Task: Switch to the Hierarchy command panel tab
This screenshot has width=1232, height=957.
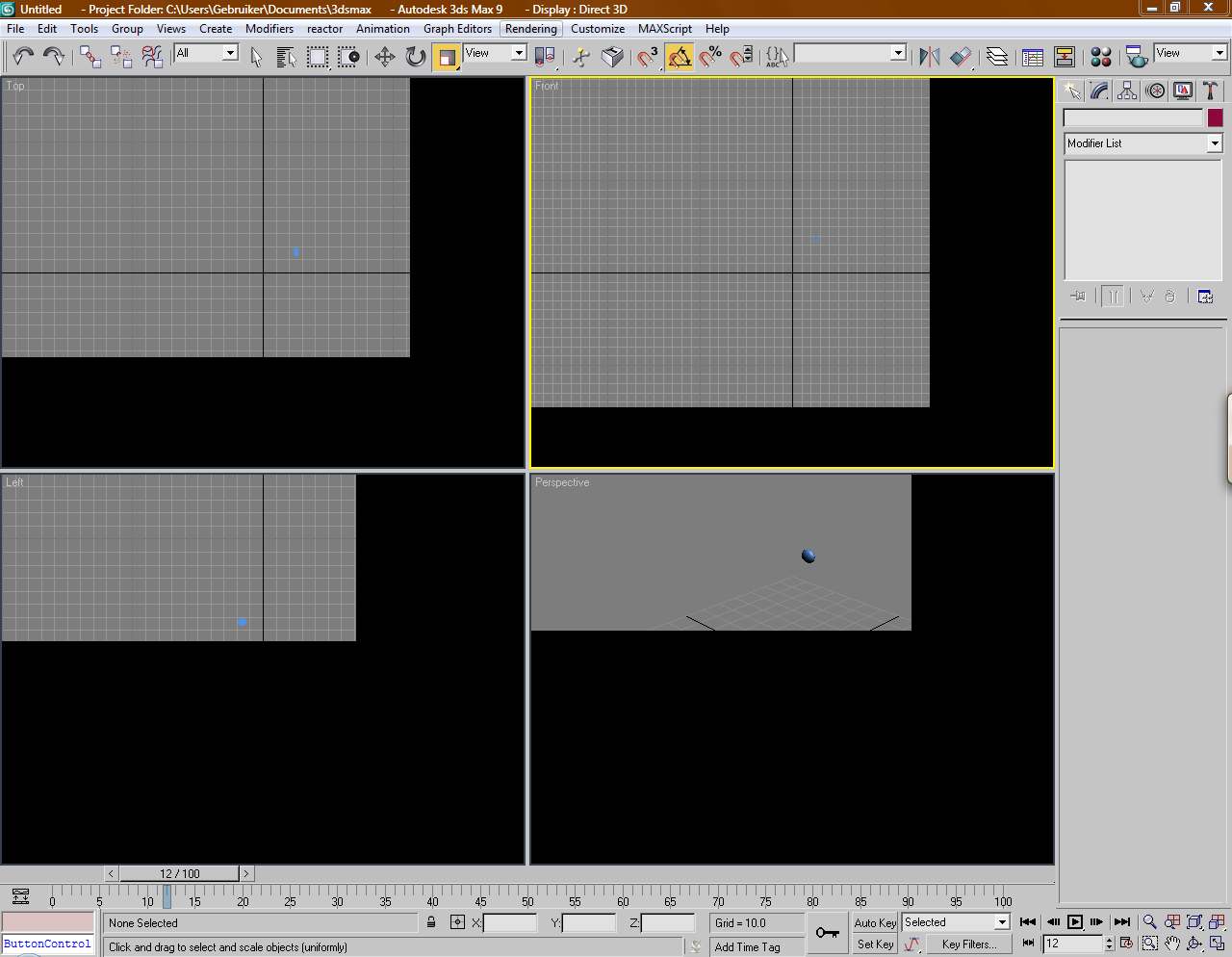Action: point(1127,91)
